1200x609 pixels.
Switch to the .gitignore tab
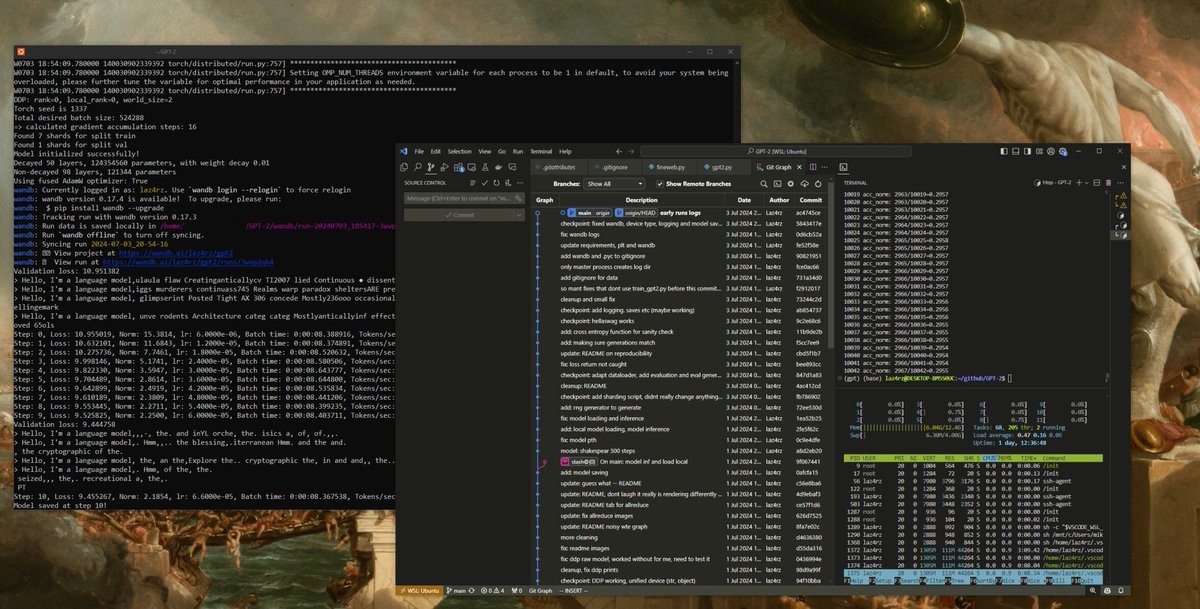click(x=615, y=167)
